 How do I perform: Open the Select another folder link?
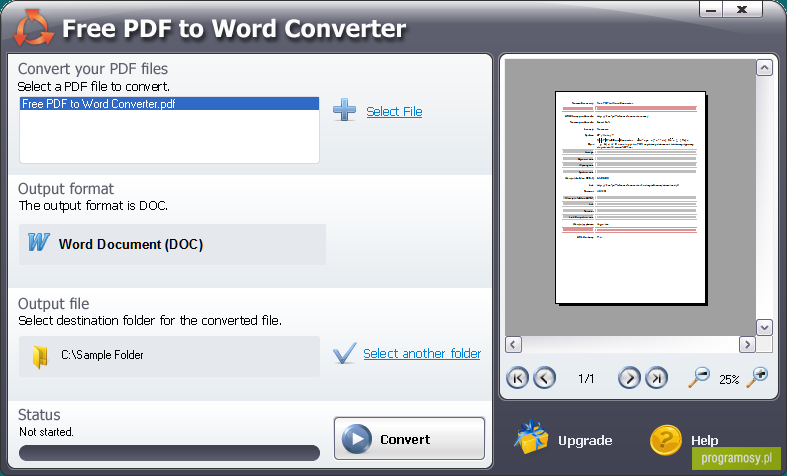coord(422,353)
